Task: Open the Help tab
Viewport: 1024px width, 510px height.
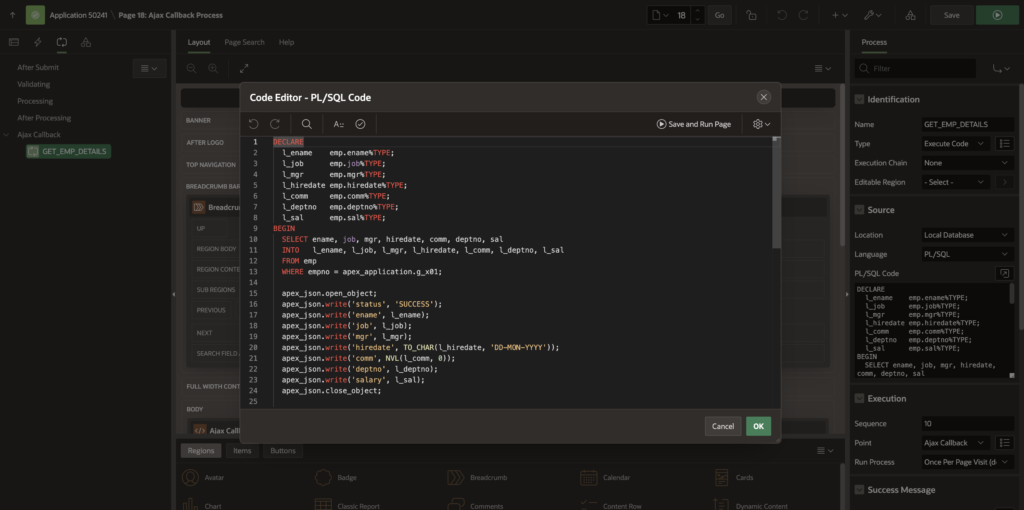Action: pyautogui.click(x=286, y=43)
